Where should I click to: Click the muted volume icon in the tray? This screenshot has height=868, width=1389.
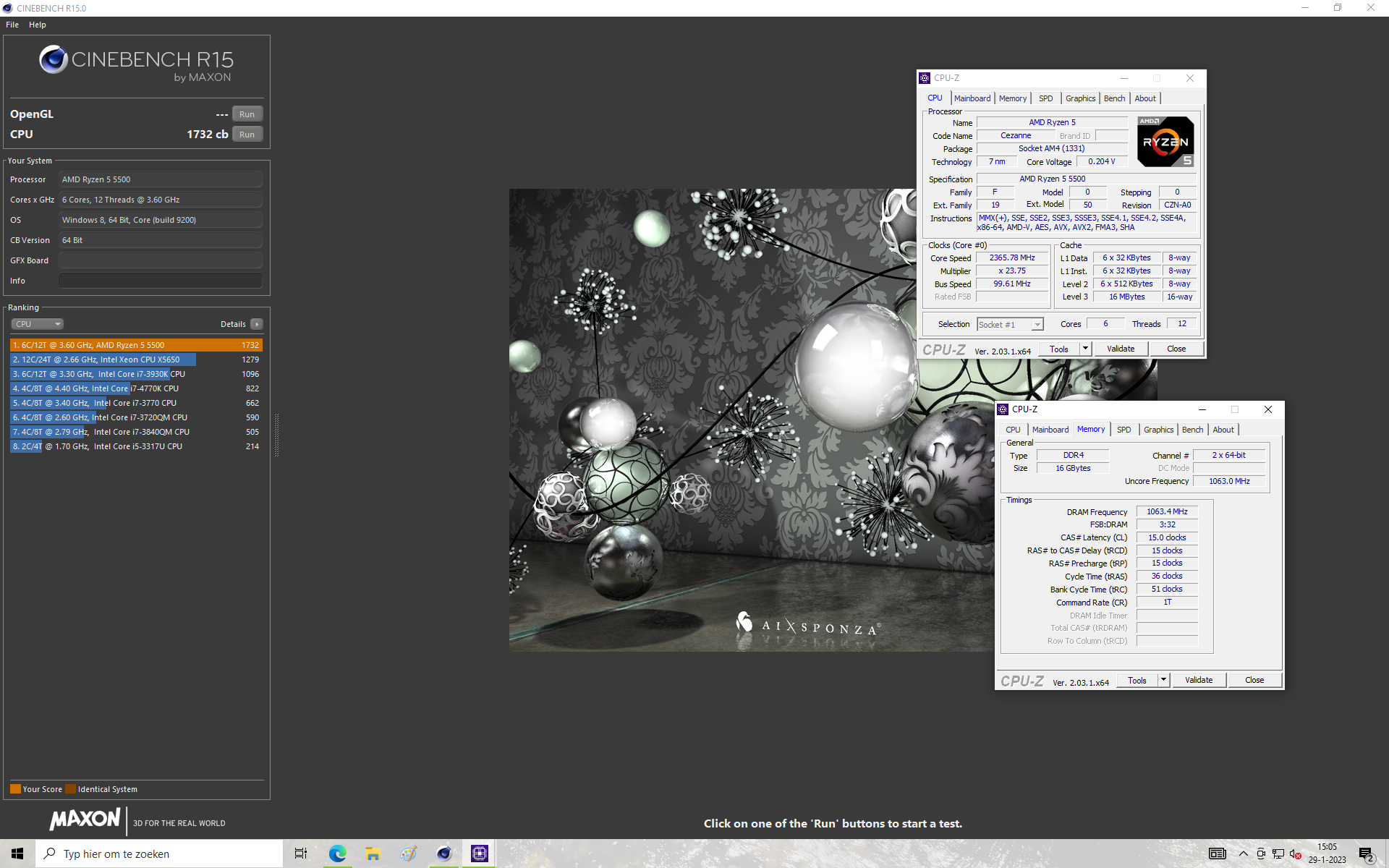point(1296,854)
